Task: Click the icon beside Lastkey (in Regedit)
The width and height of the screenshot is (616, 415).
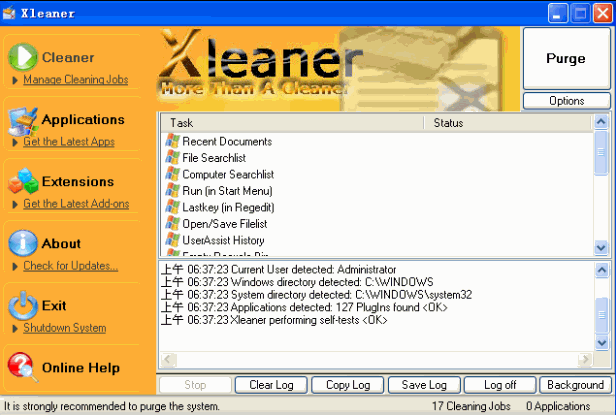Action: point(172,207)
